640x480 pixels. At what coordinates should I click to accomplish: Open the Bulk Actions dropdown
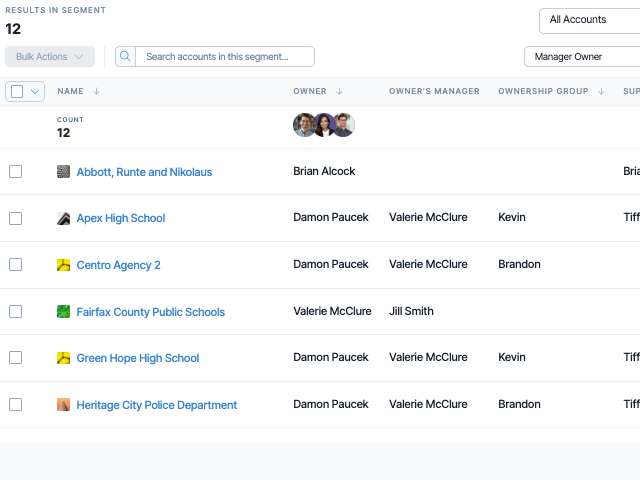coord(50,56)
